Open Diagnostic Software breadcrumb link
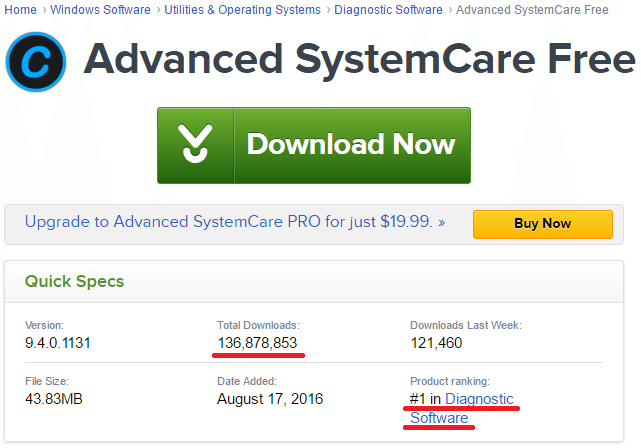 pyautogui.click(x=388, y=9)
